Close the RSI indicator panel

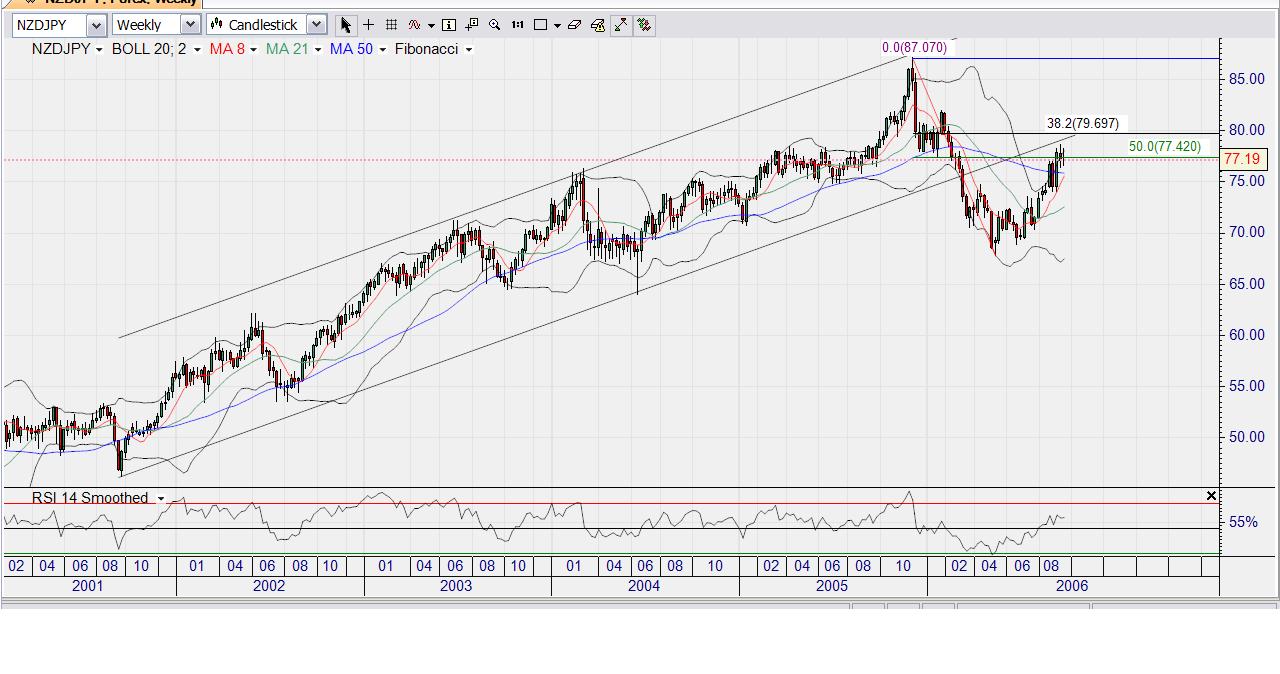tap(1211, 496)
